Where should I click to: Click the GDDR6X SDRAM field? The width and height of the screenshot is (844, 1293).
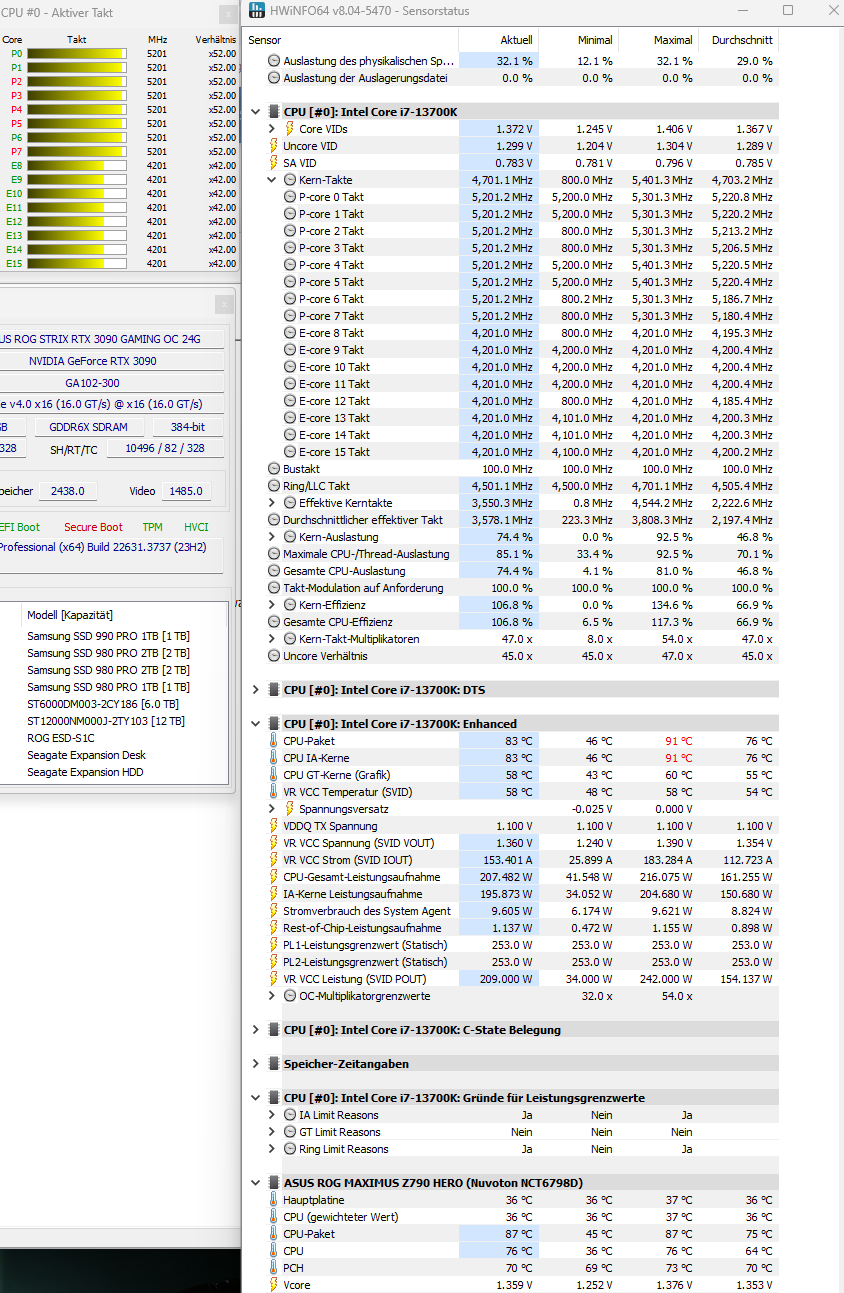[90, 428]
